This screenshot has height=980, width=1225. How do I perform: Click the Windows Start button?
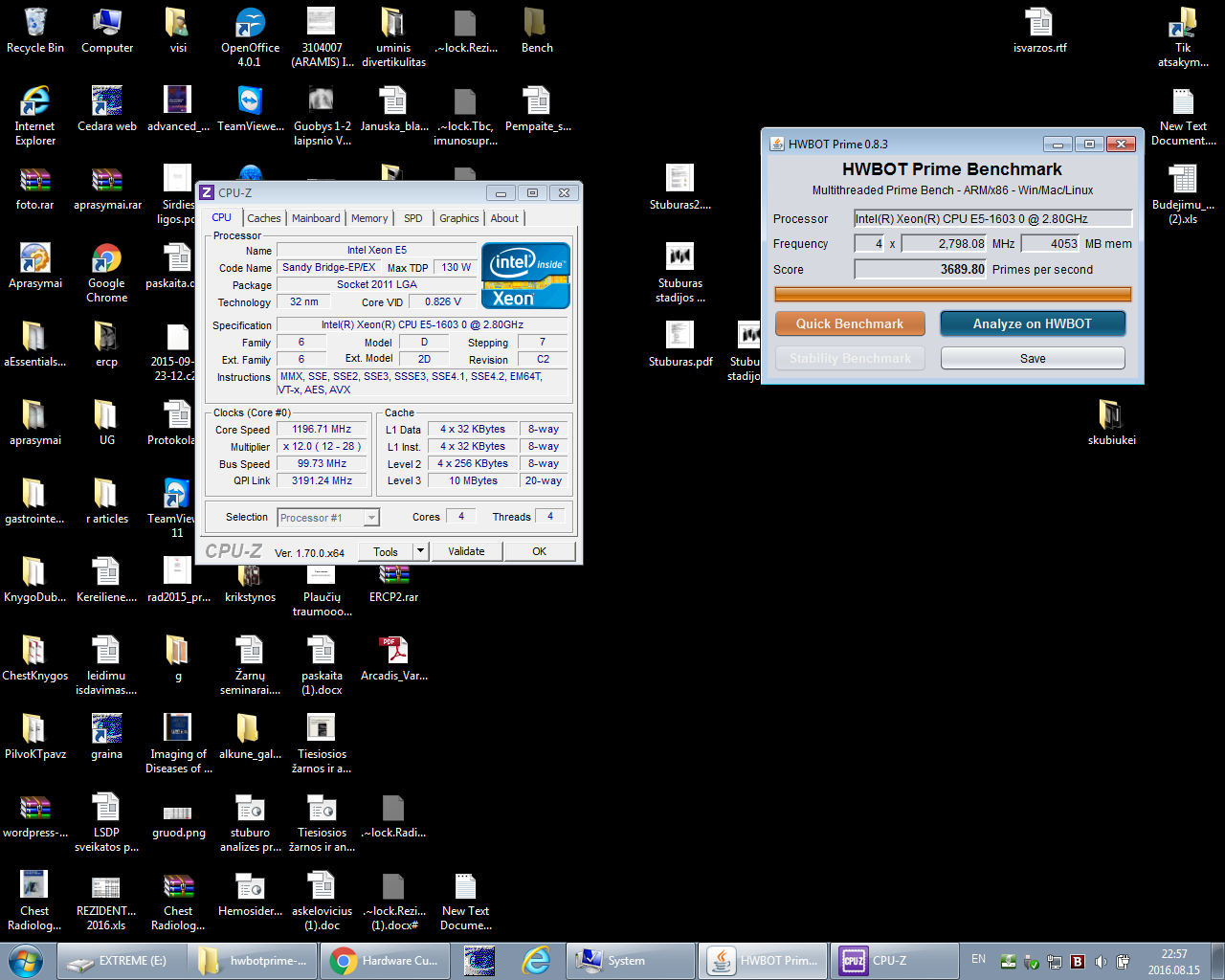[26, 960]
